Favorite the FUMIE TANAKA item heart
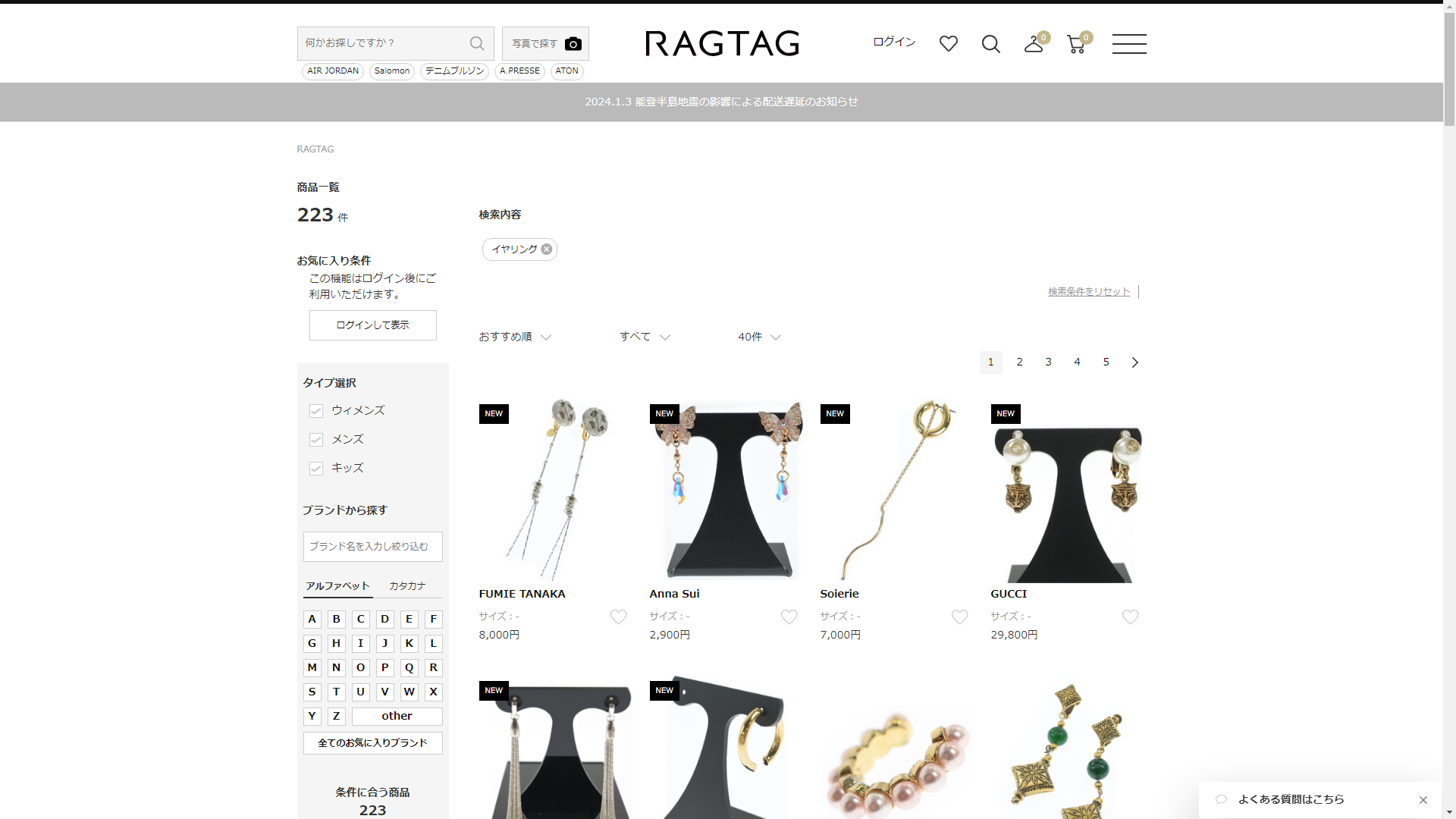 (618, 617)
